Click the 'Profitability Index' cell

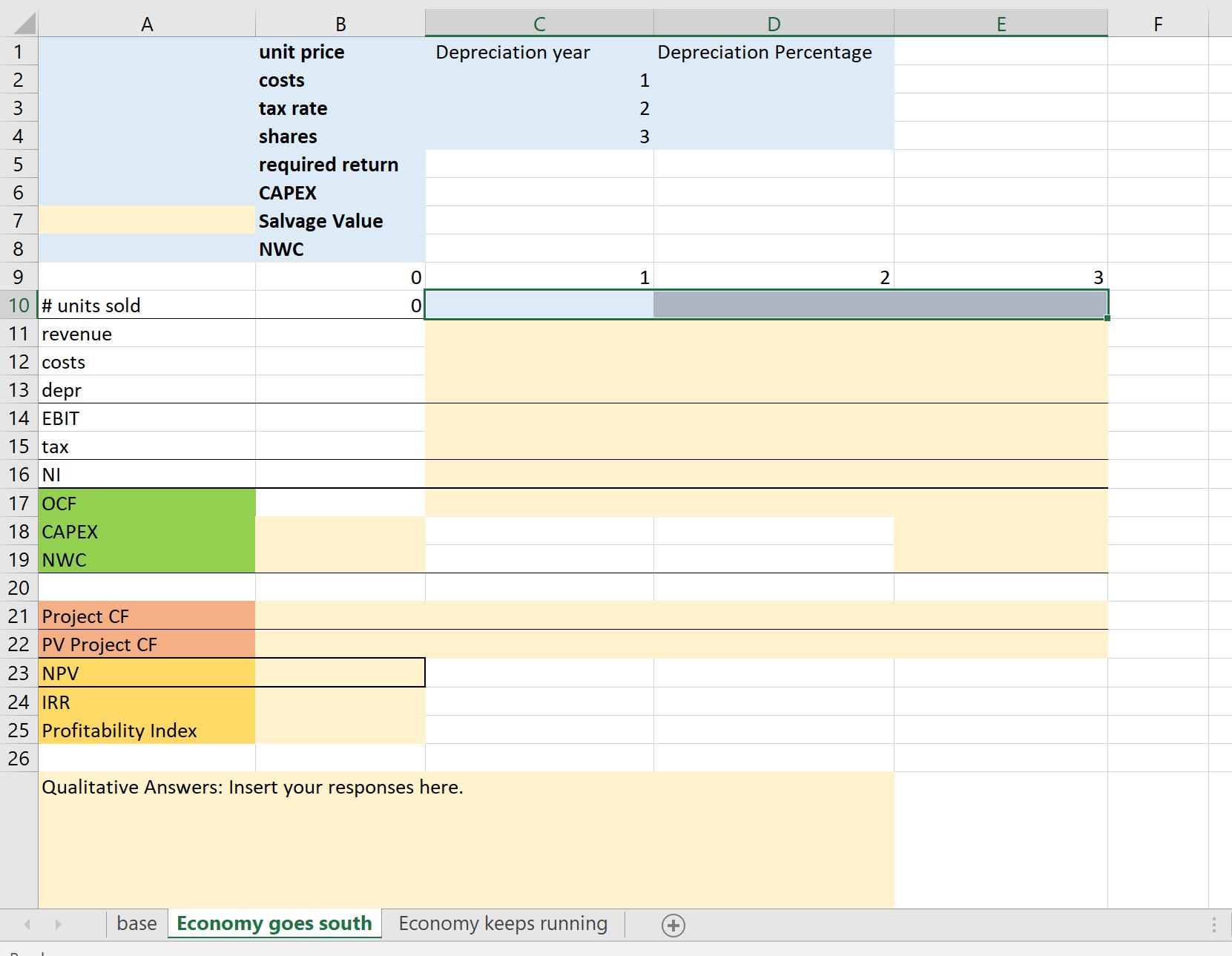(147, 730)
